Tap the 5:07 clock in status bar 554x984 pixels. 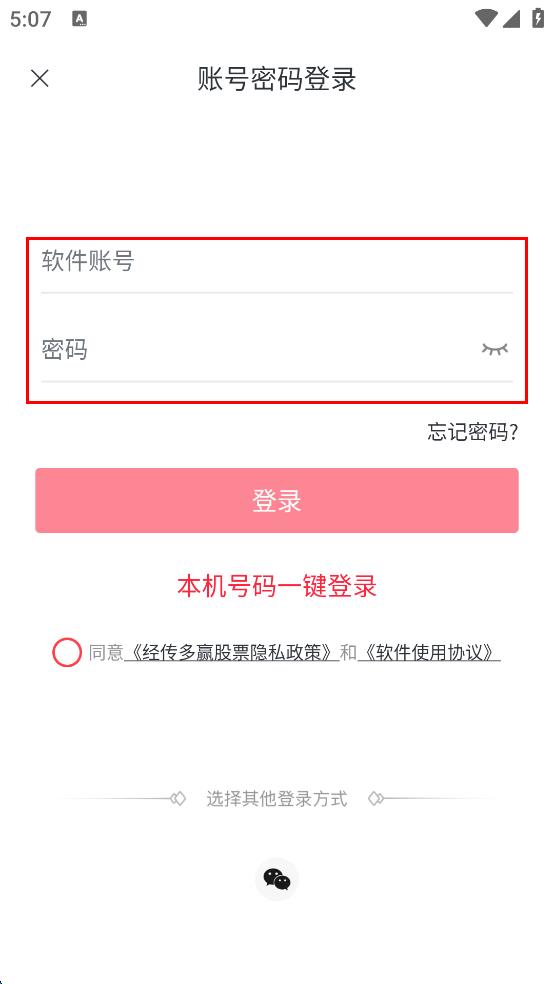tap(30, 19)
